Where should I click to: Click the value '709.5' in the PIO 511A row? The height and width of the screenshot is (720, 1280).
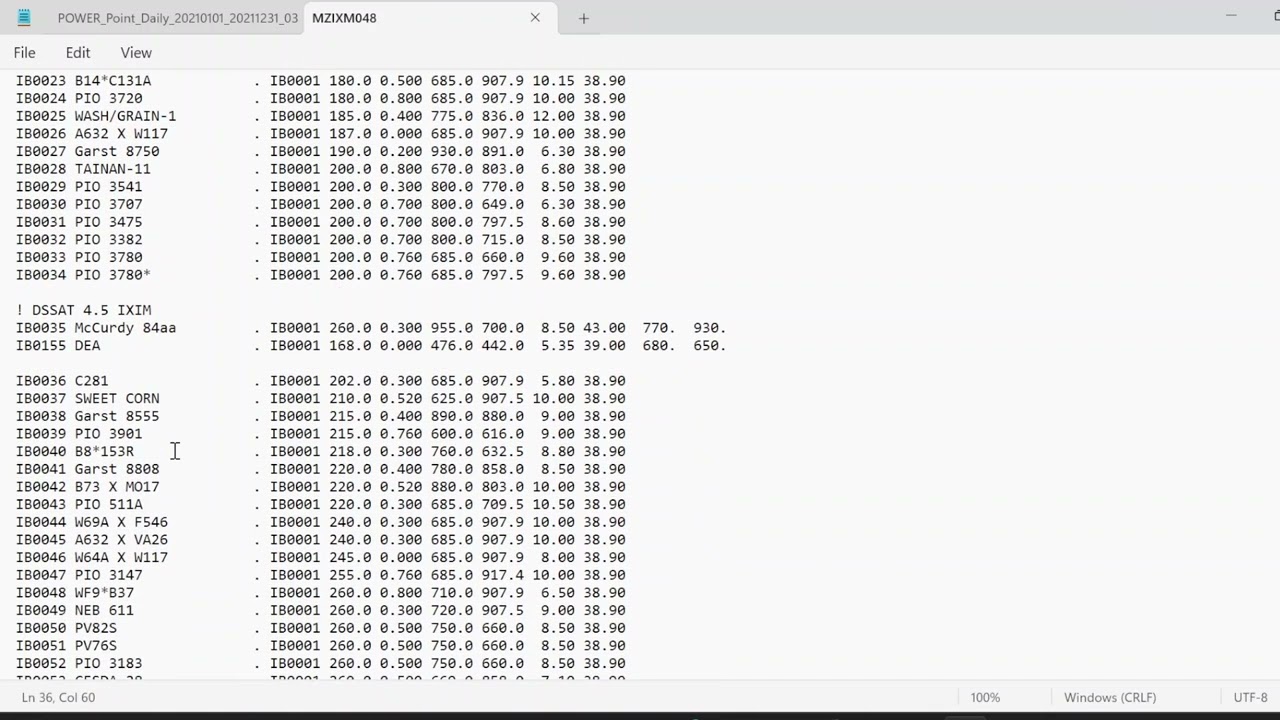pos(503,505)
